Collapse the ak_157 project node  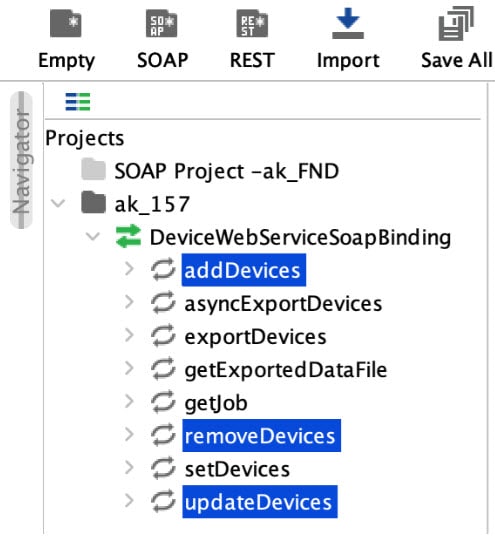pos(58,203)
